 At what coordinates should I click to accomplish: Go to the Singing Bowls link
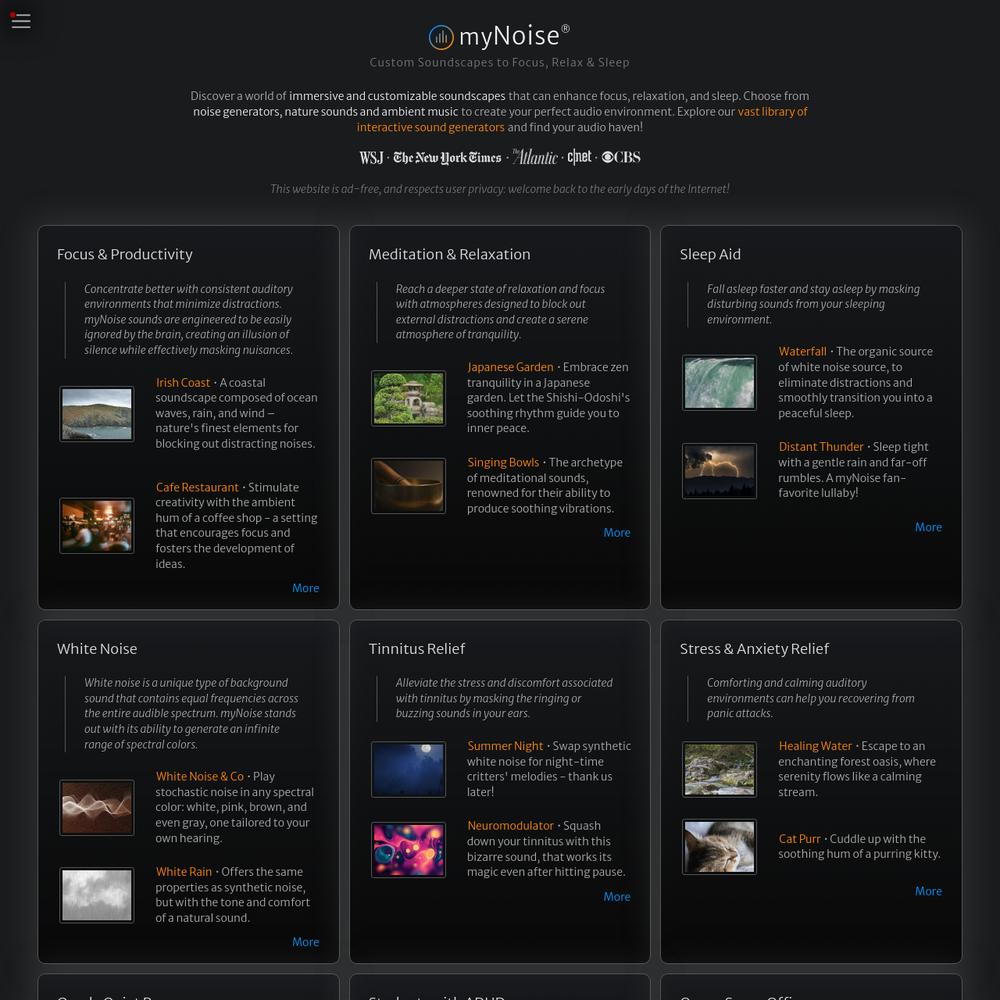point(503,462)
